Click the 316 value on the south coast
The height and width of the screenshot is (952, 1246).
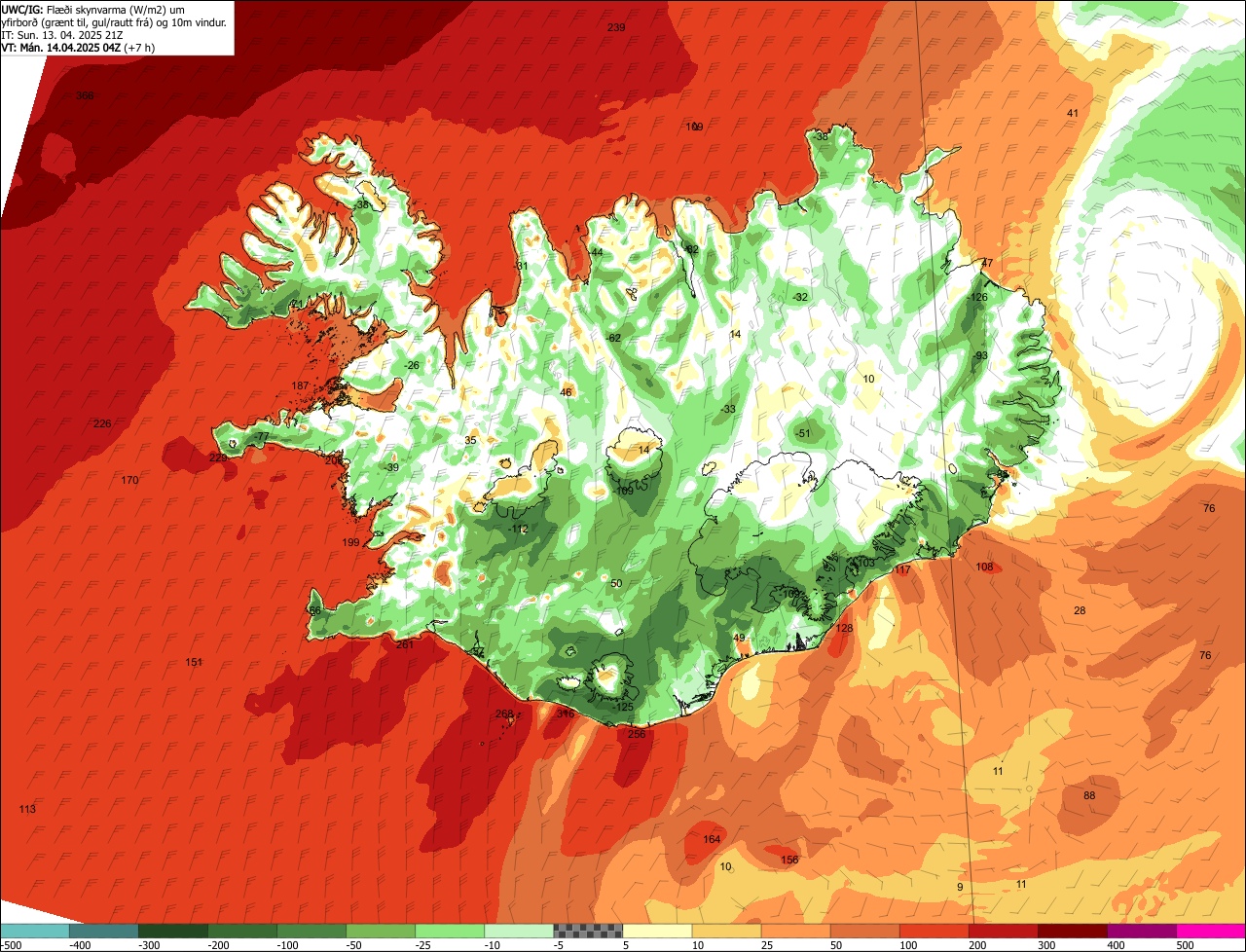565,714
